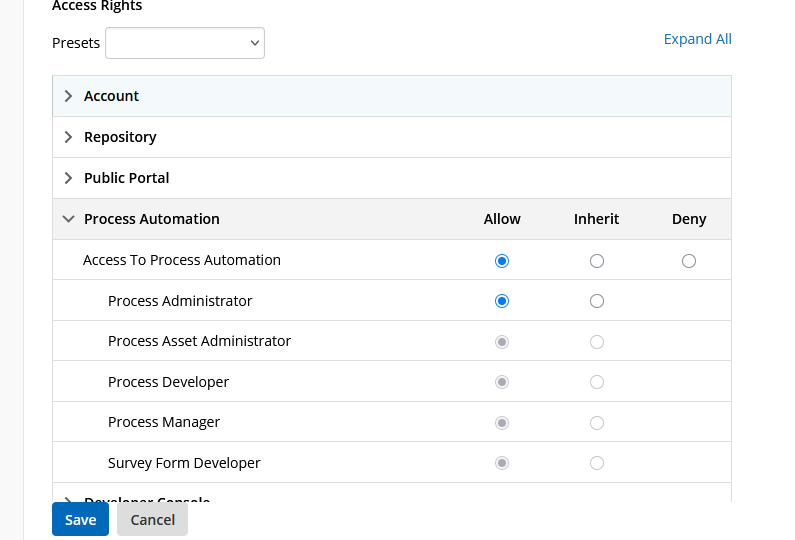Open the Presets dropdown
The height and width of the screenshot is (540, 795).
click(x=185, y=43)
